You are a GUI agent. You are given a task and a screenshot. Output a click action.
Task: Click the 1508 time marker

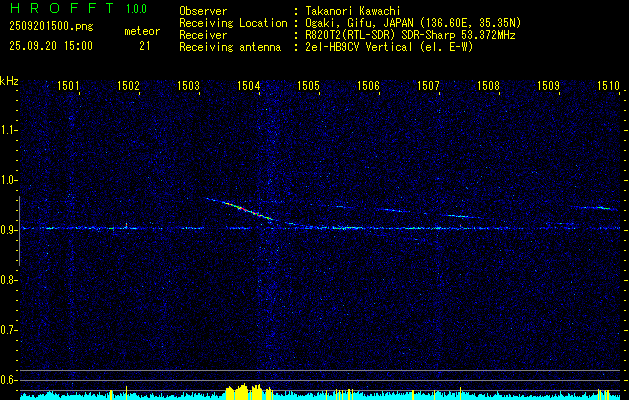point(488,85)
